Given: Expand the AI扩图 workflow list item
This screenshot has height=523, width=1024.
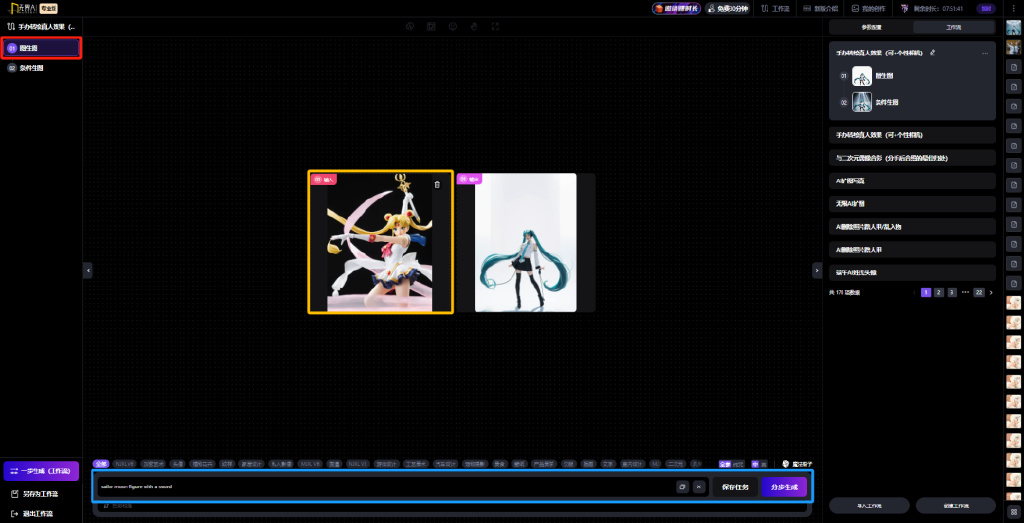Looking at the screenshot, I should pos(912,181).
